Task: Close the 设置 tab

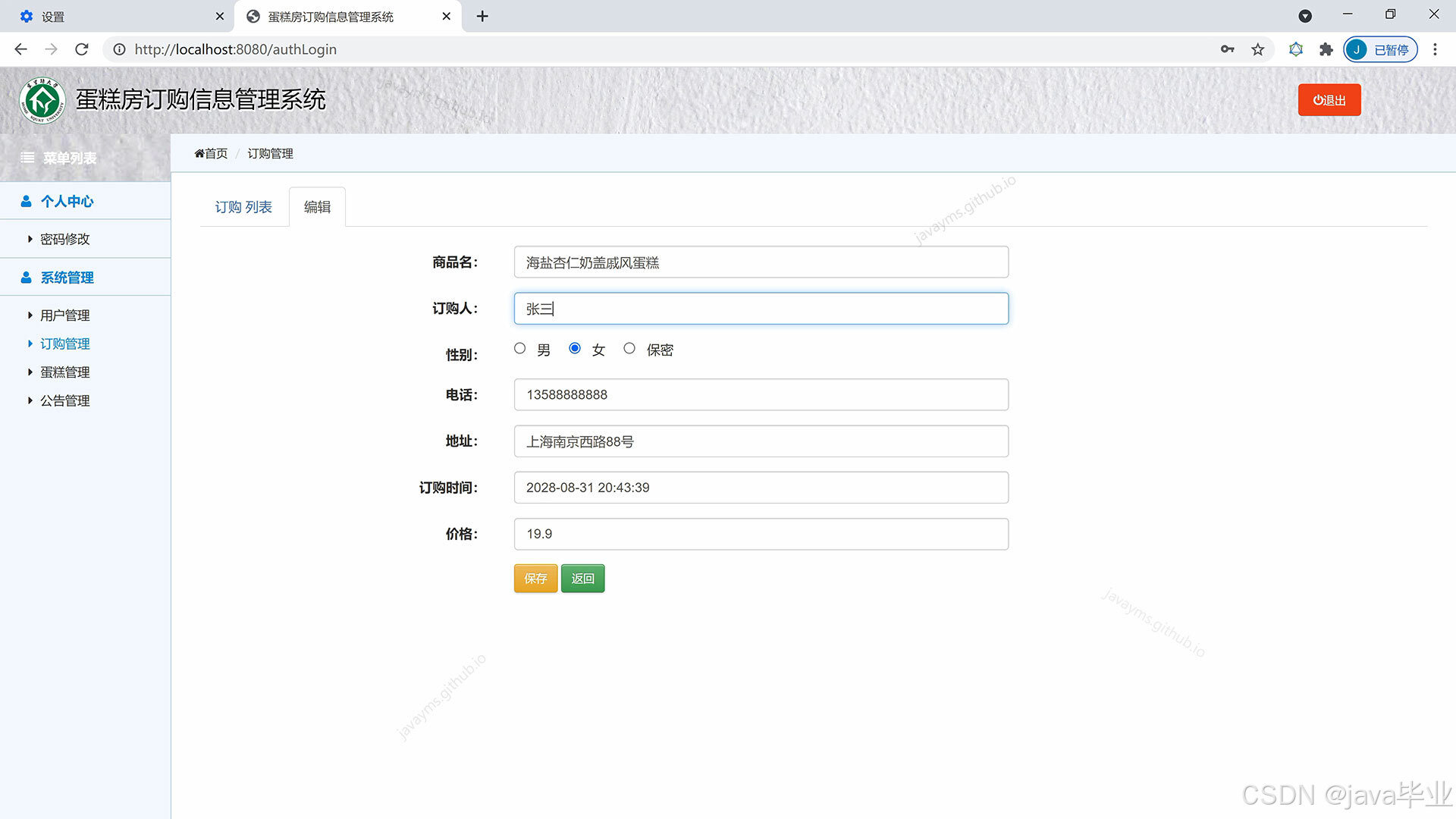Action: pos(220,16)
